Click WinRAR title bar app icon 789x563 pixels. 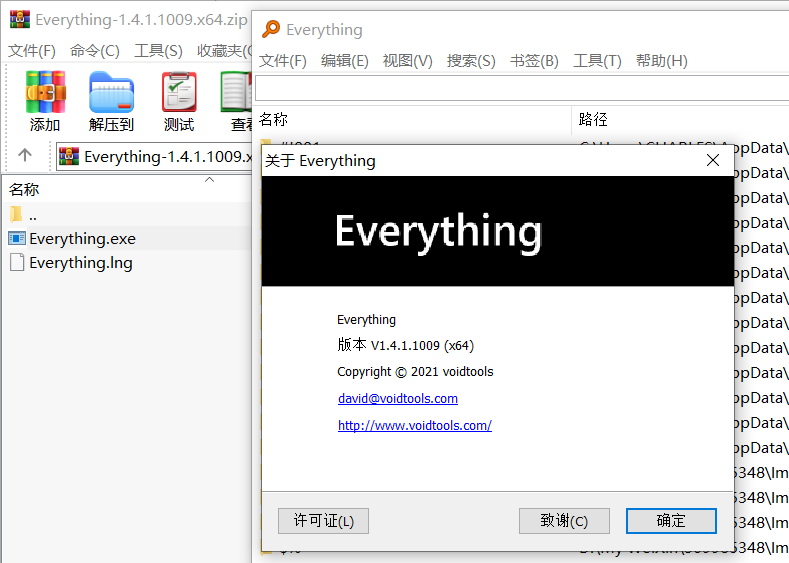20,19
